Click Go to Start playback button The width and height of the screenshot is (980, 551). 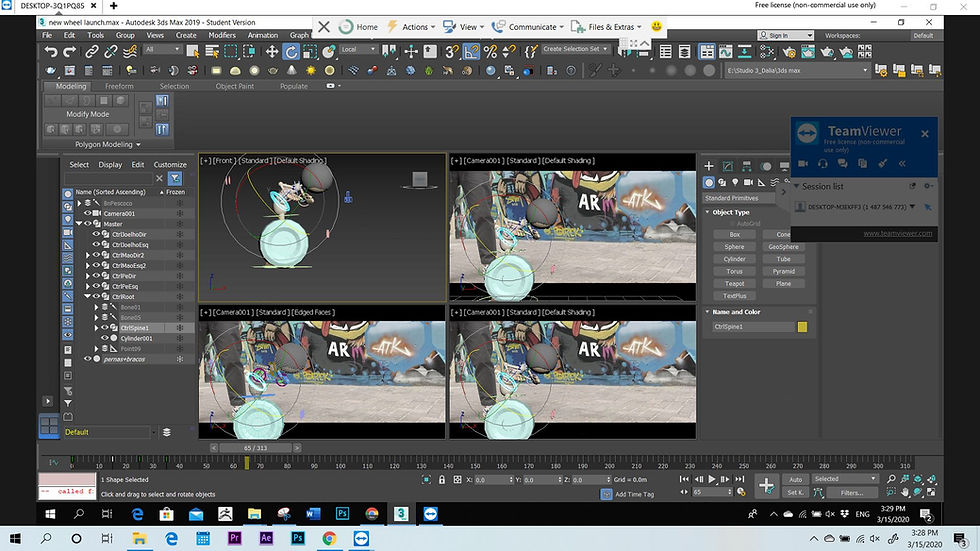[x=684, y=479]
